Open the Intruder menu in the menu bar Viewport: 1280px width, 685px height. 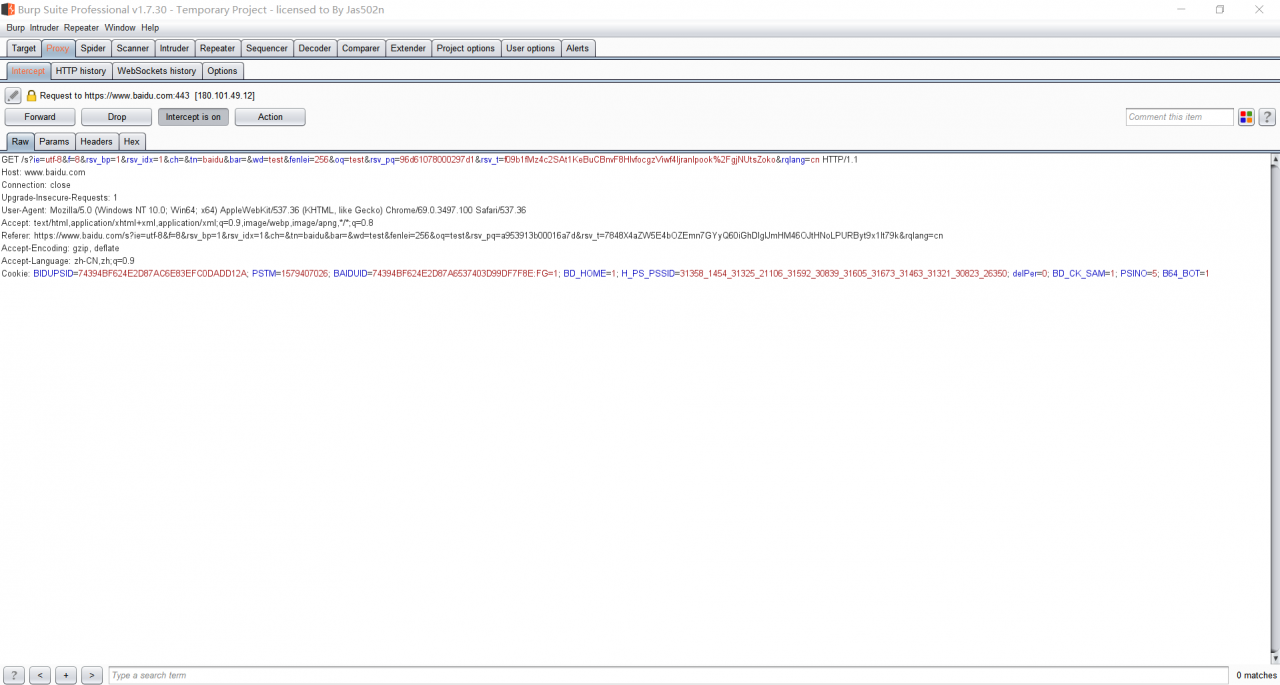[44, 28]
